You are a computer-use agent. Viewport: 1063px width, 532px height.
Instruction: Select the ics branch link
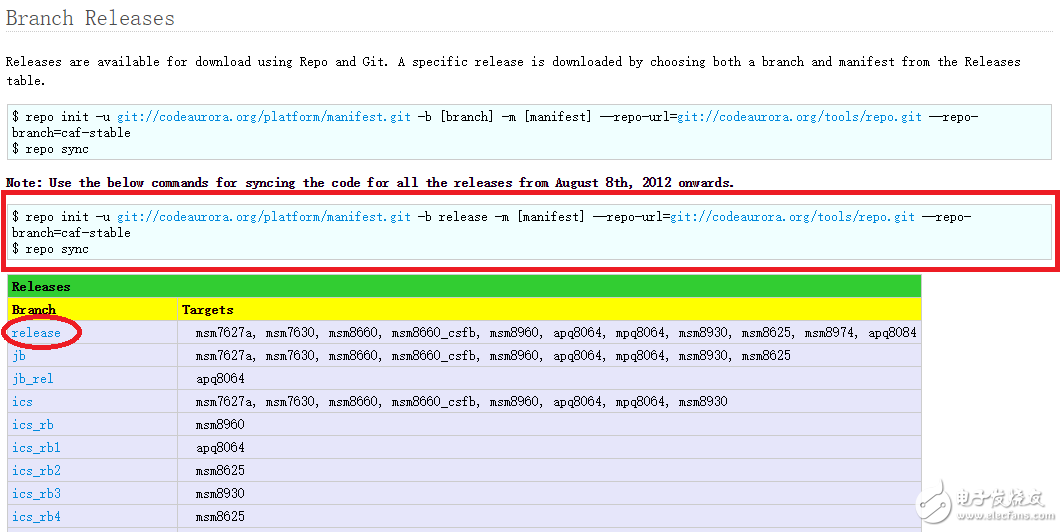(x=22, y=402)
